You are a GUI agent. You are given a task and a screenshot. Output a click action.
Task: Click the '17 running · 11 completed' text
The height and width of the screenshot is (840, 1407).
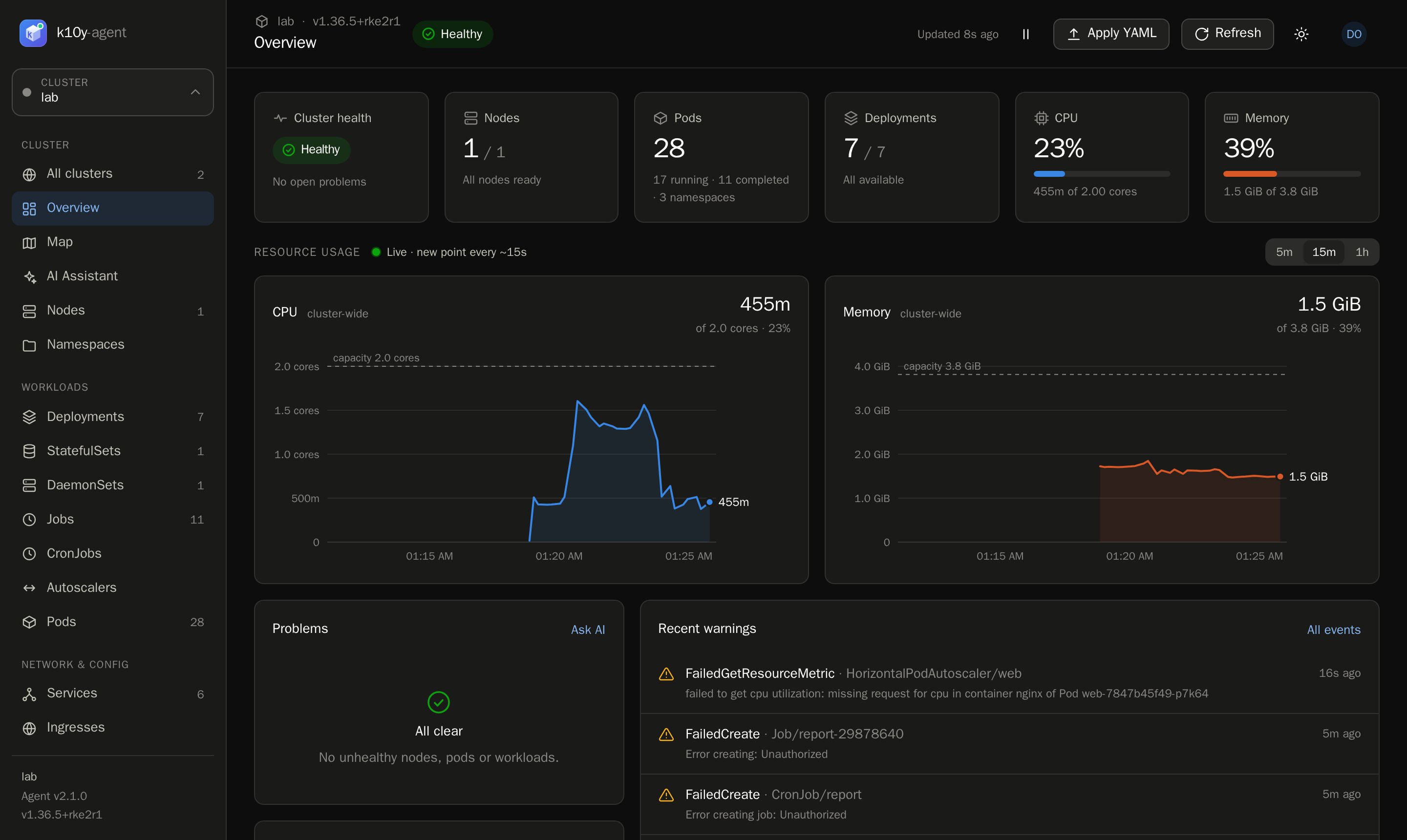point(721,180)
